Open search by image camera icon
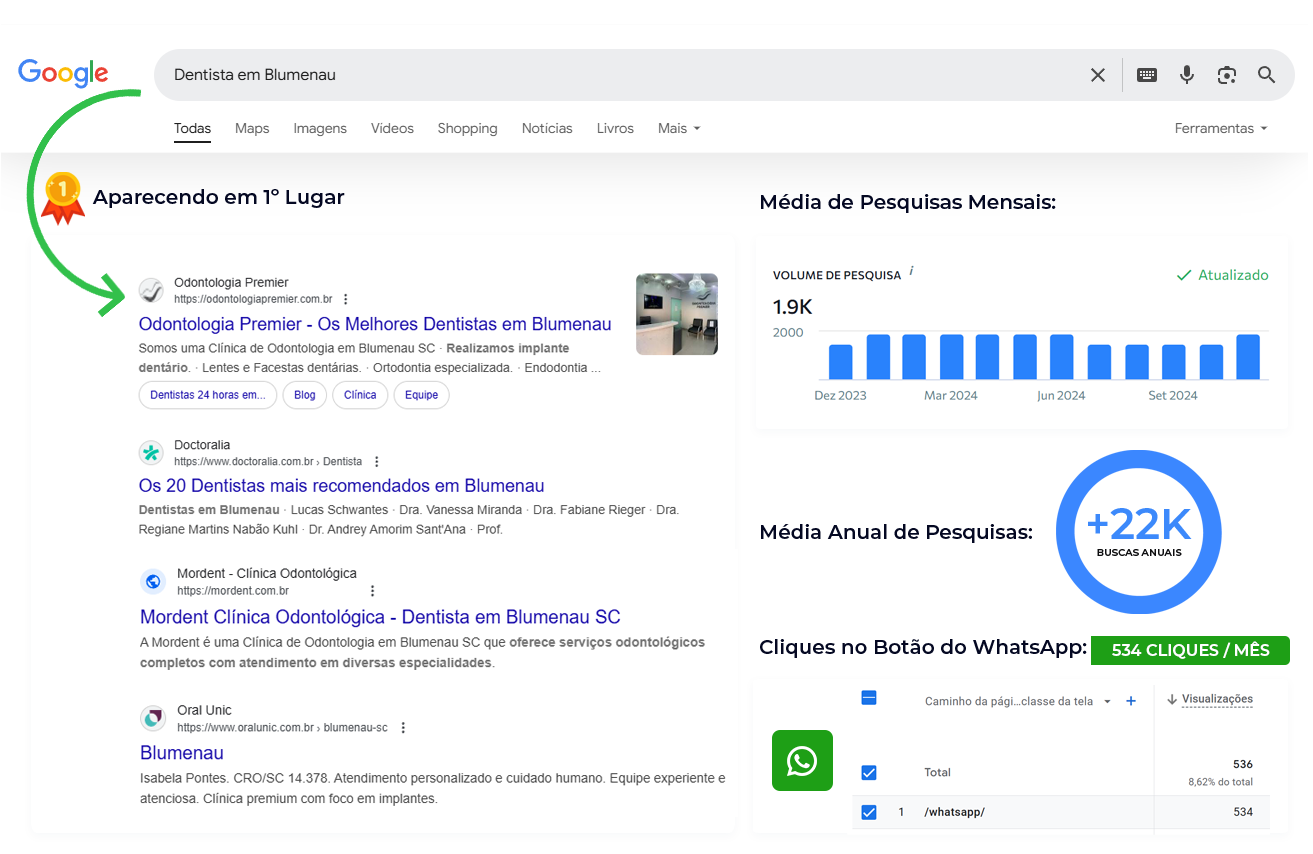Screen dimensions: 1313x854 [1227, 75]
